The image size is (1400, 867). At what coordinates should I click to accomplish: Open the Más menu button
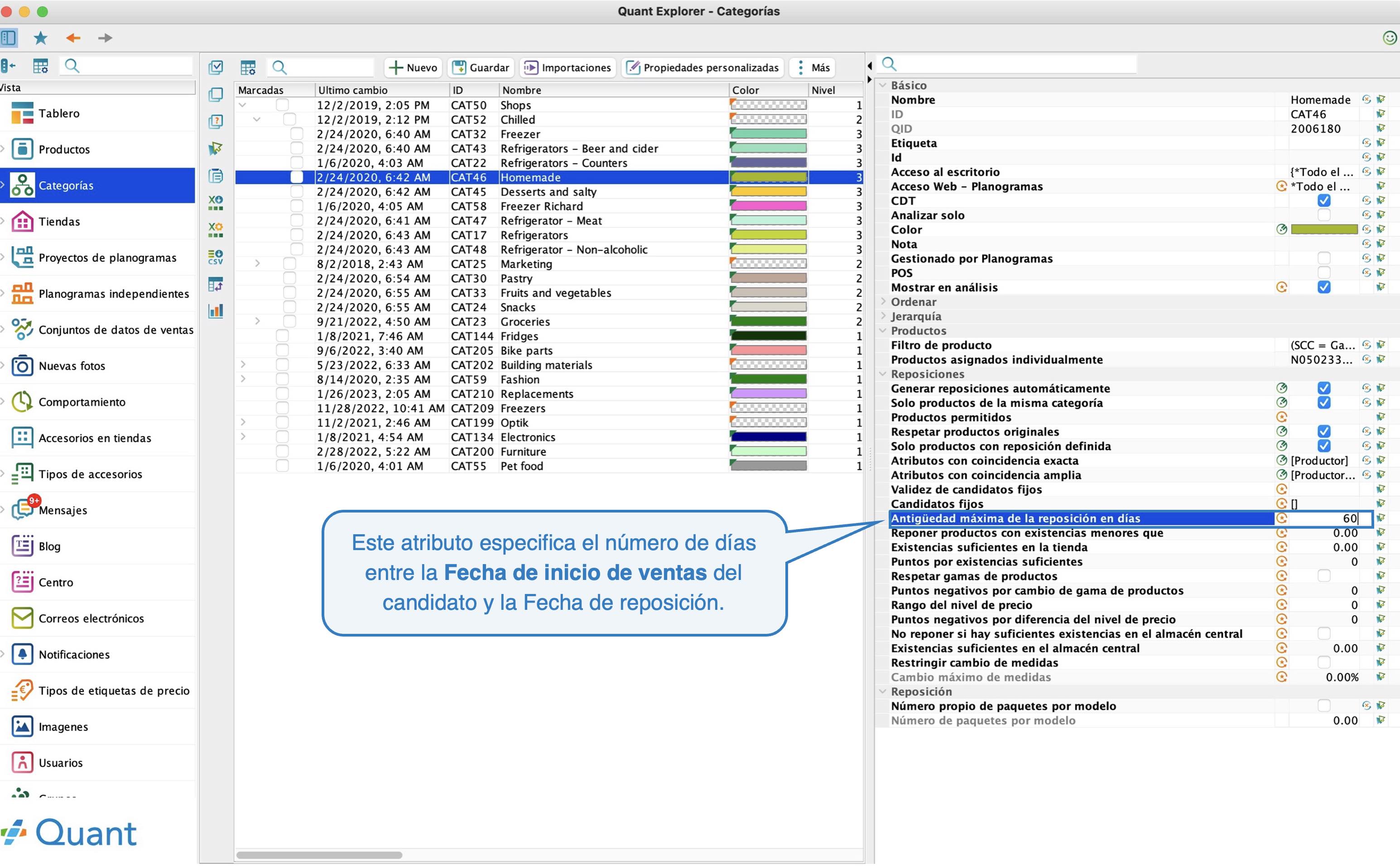[813, 67]
